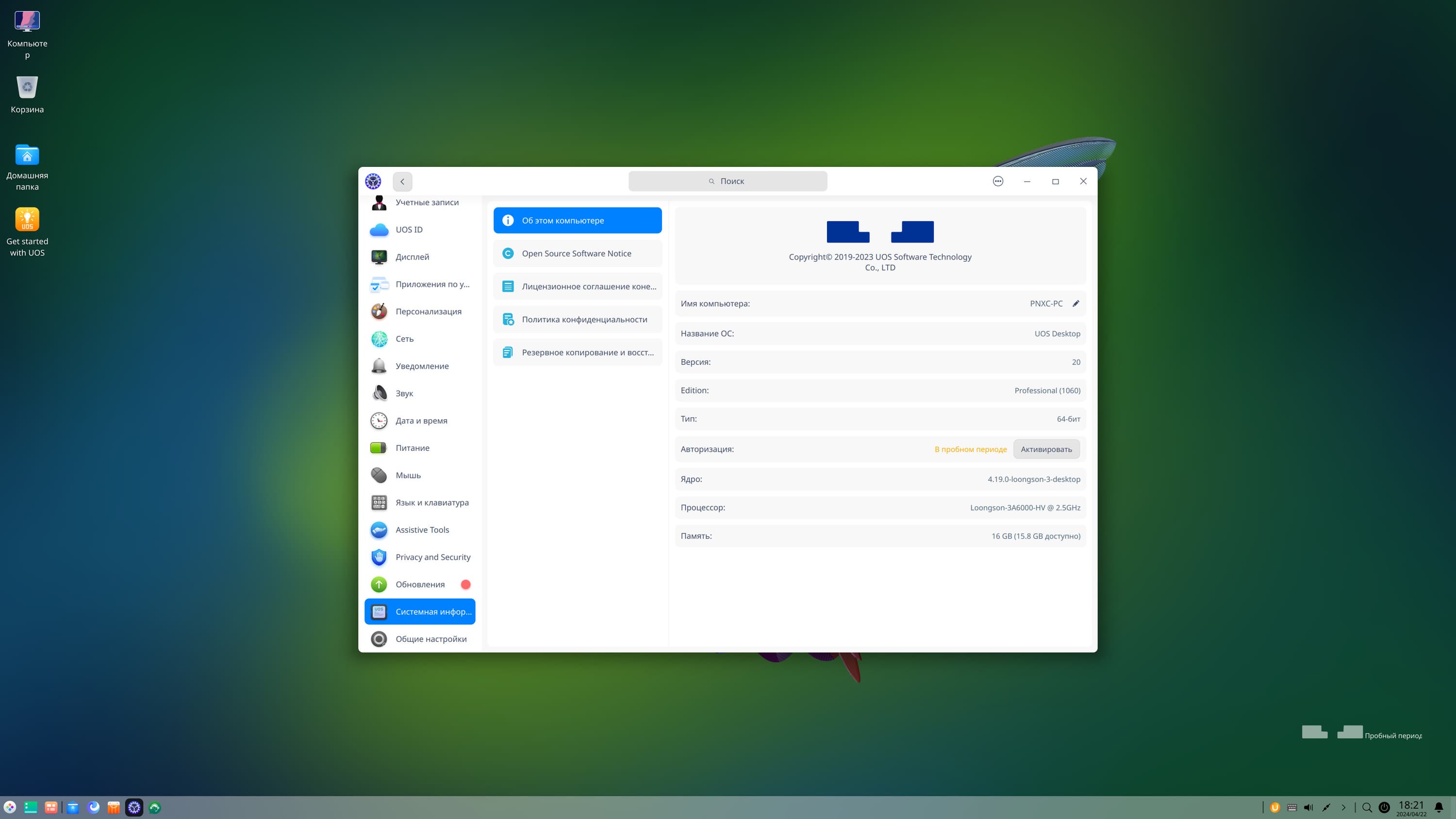This screenshot has width=1456, height=819.
Task: Click the volume icon in system tray
Action: pos(1308,808)
